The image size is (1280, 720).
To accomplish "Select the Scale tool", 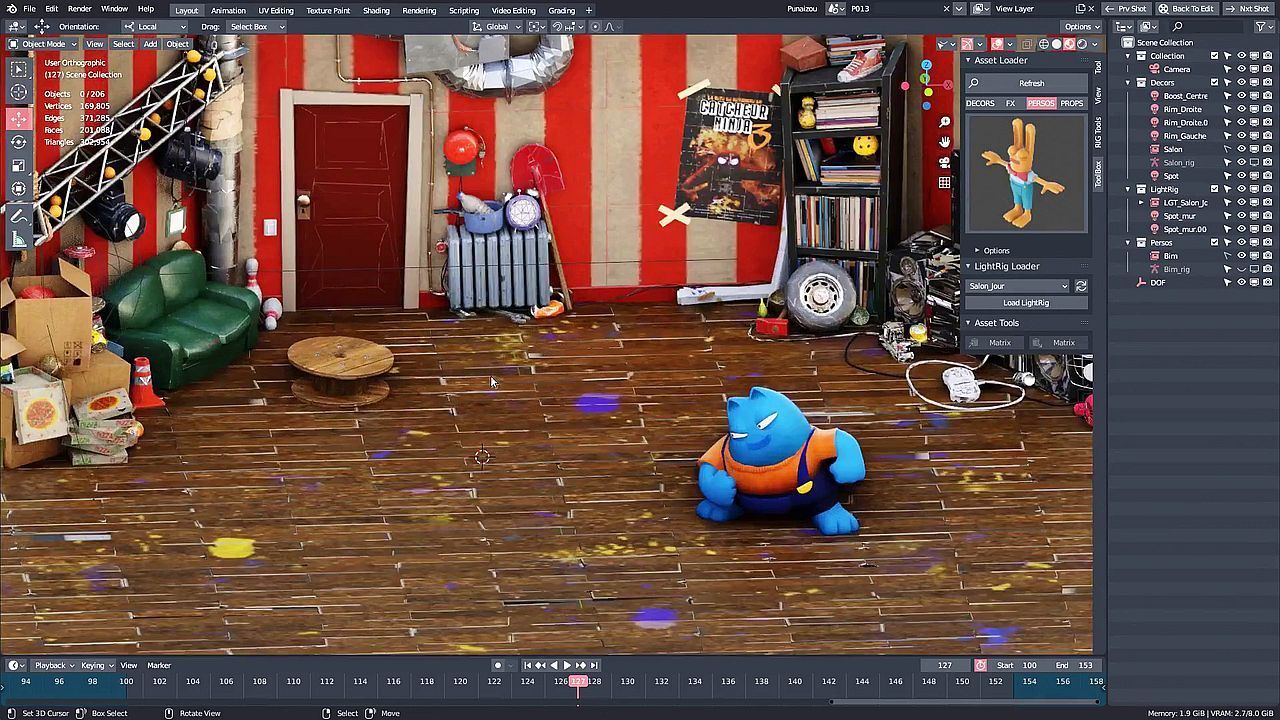I will 19,166.
